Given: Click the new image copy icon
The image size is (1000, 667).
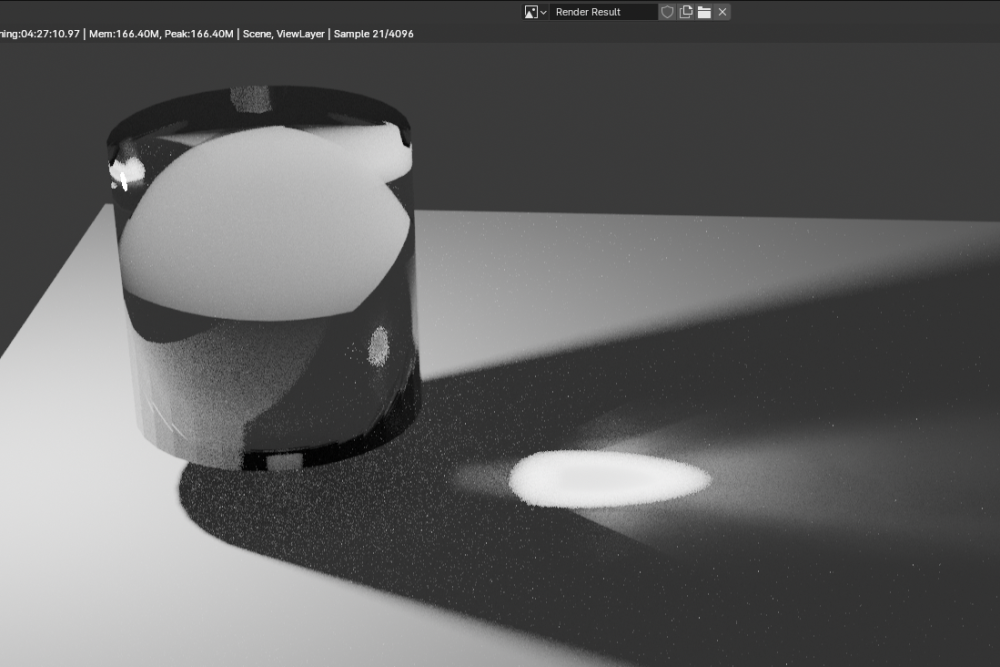Looking at the screenshot, I should coord(686,12).
